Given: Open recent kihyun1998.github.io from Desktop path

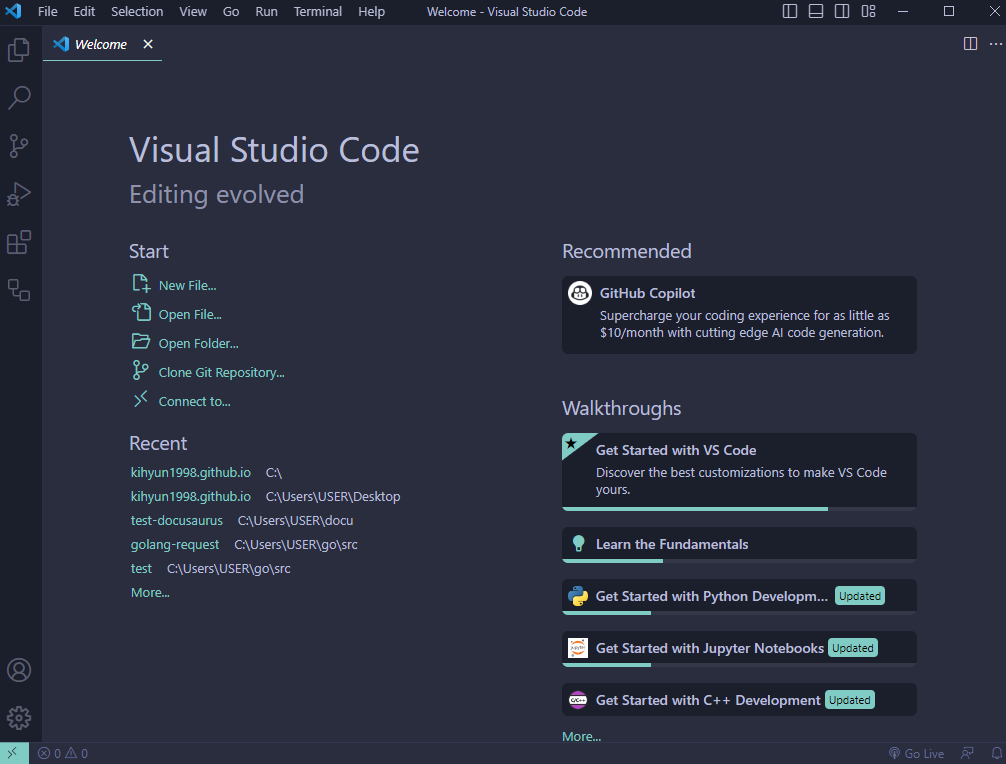Looking at the screenshot, I should click(x=191, y=497).
